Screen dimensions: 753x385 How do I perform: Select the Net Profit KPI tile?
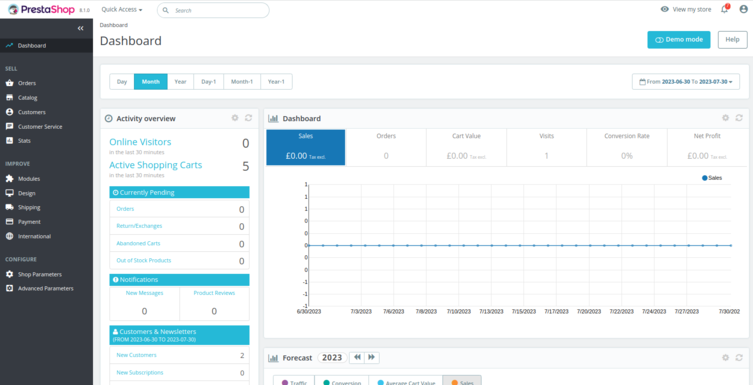tap(707, 147)
